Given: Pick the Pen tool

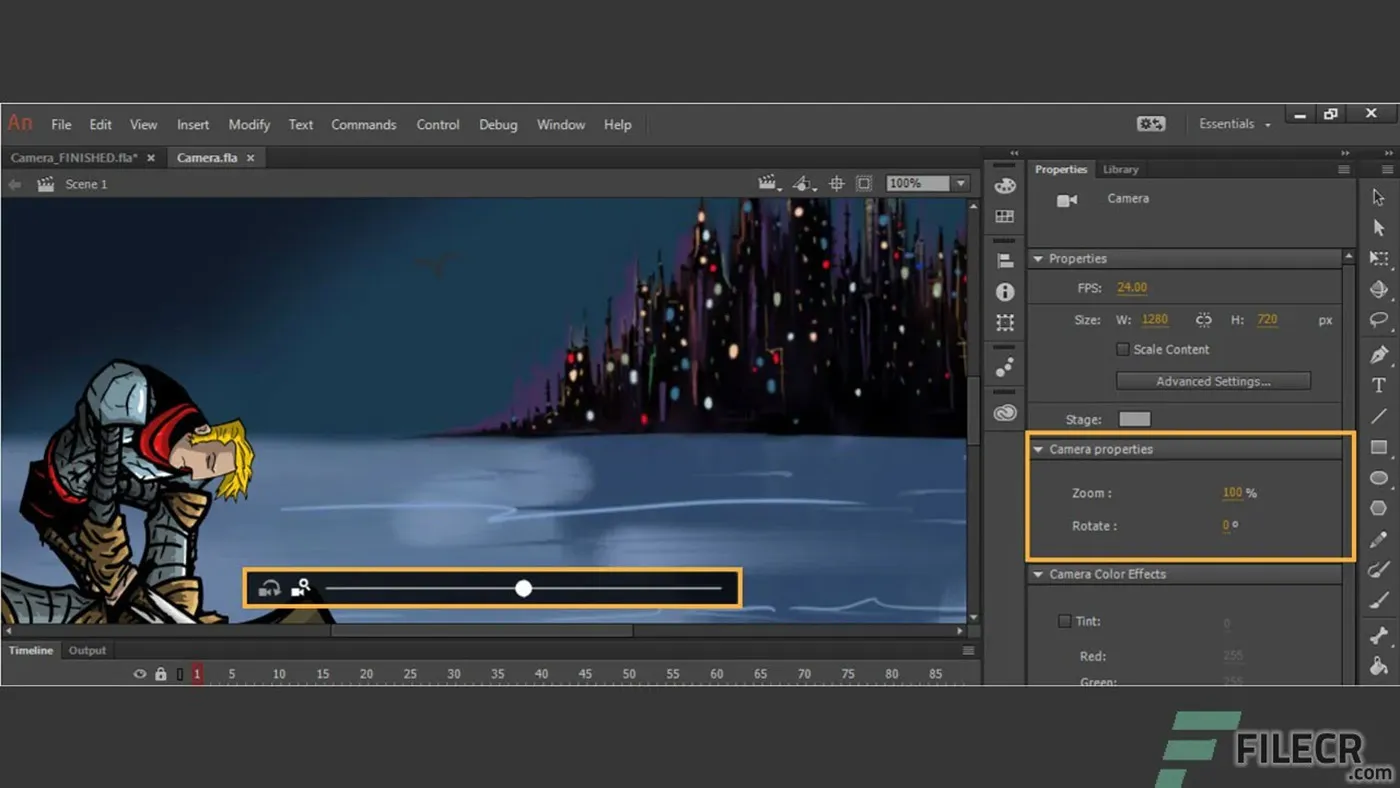Looking at the screenshot, I should pos(1379,354).
